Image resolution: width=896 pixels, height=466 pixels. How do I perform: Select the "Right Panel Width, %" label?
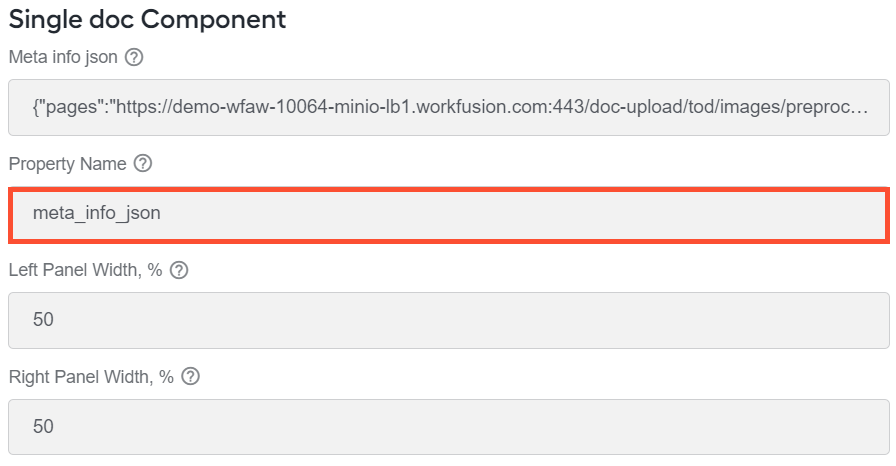click(91, 377)
